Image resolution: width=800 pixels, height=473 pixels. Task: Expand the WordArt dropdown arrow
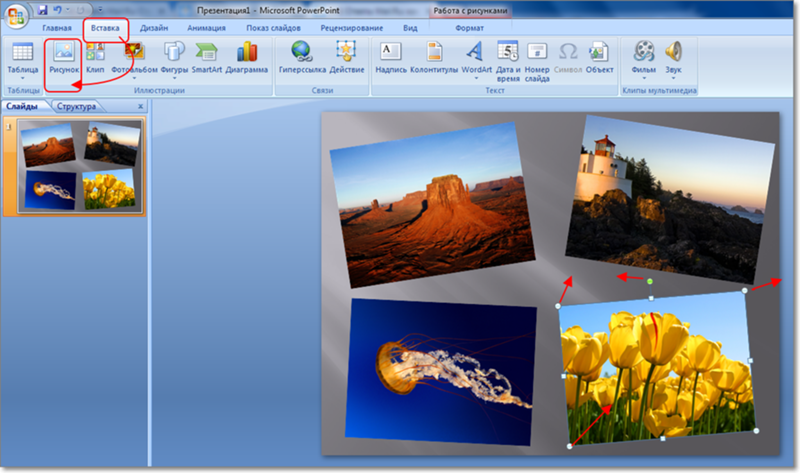(x=477, y=78)
